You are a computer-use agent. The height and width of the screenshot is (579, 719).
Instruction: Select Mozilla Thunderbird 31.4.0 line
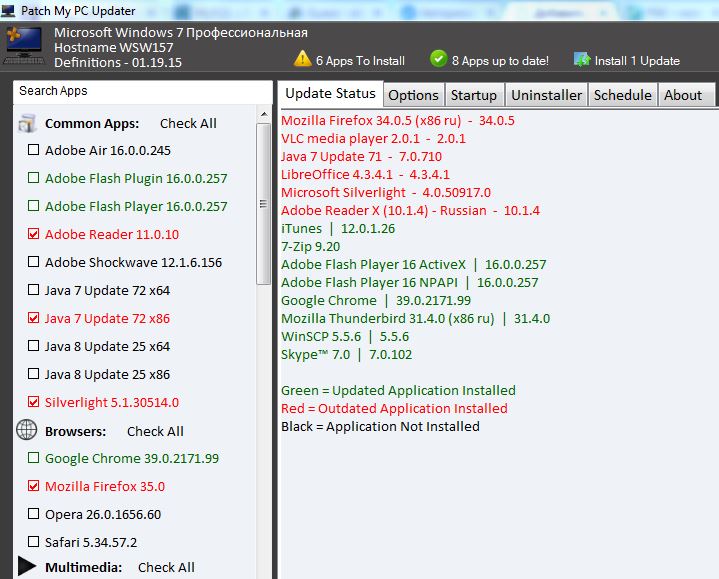point(415,319)
